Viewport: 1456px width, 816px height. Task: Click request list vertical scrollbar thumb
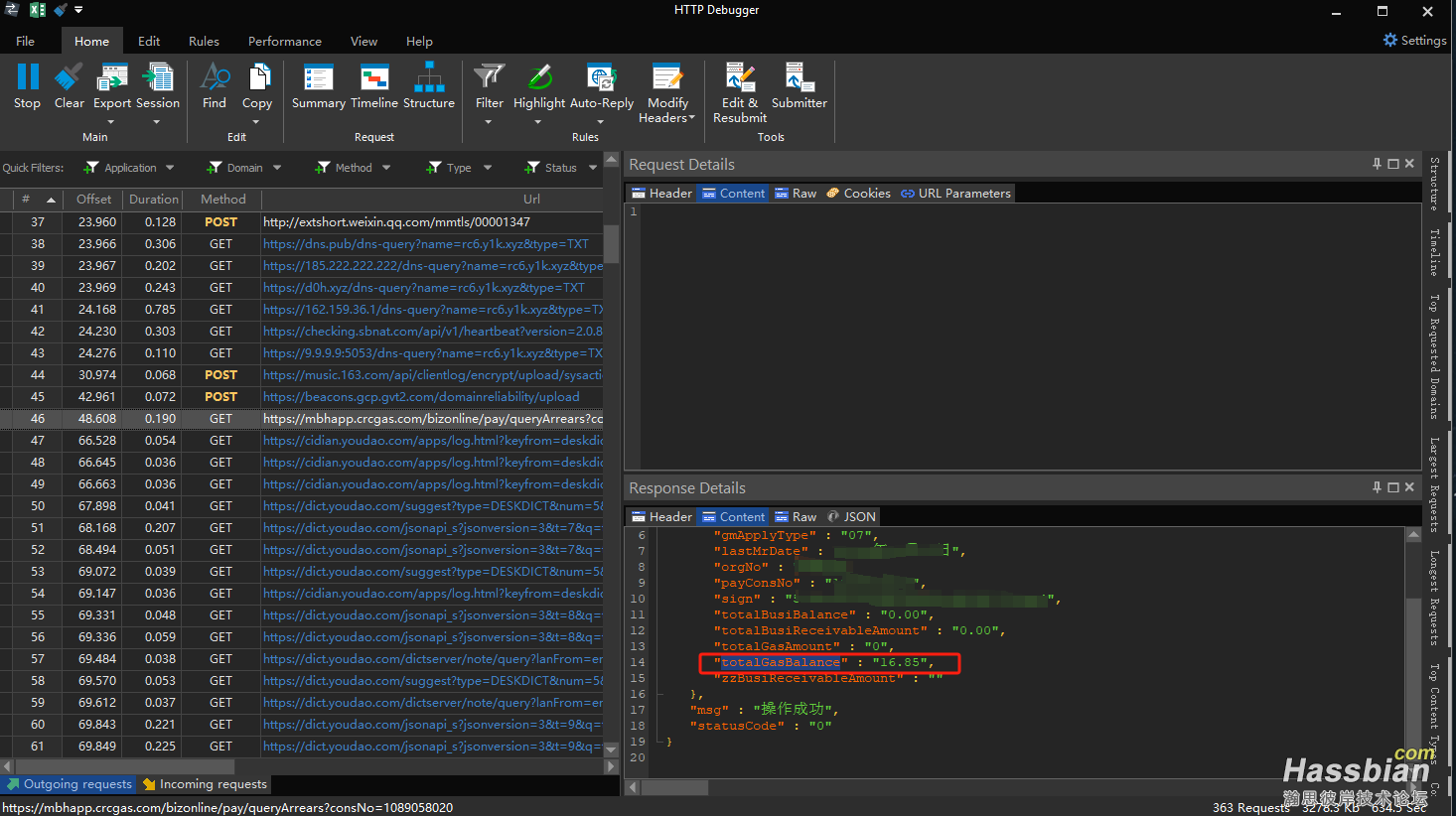pyautogui.click(x=611, y=244)
